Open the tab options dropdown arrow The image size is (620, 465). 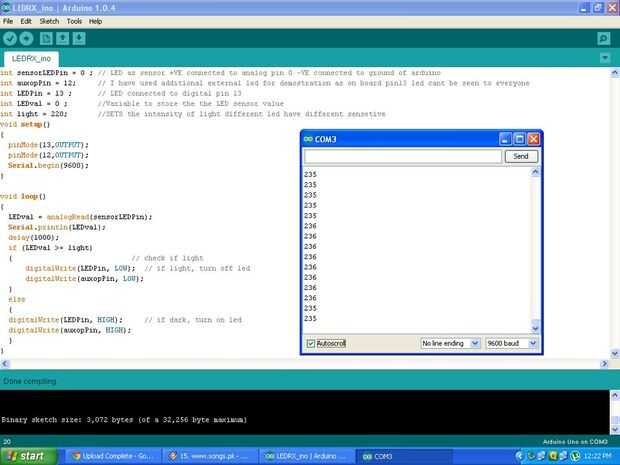pyautogui.click(x=605, y=58)
